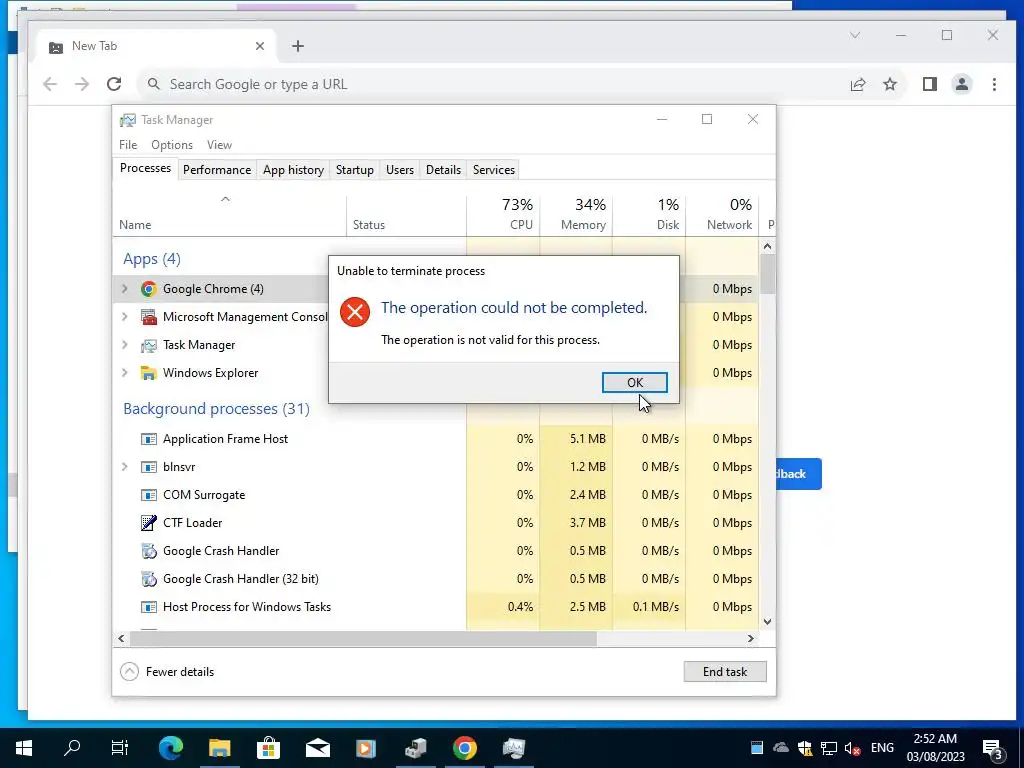The image size is (1024, 768).
Task: Open the notification center icon
Action: pos(993,748)
